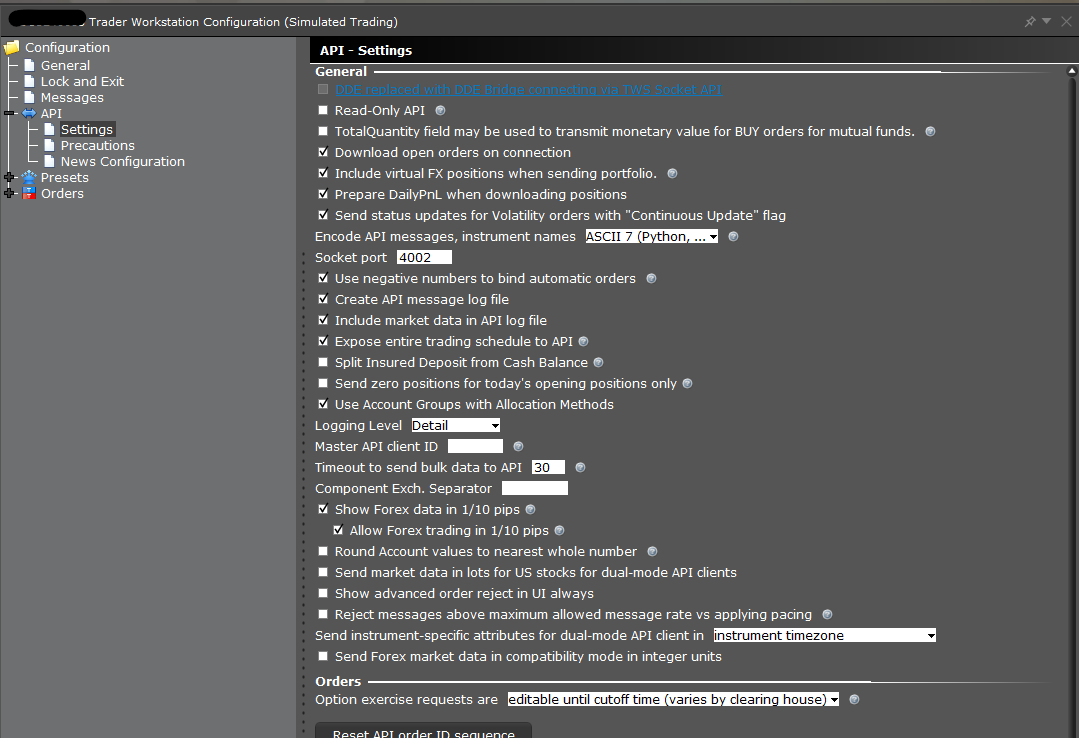
Task: Click help icon next to TotalQuantity mutual funds option
Action: tap(929, 131)
